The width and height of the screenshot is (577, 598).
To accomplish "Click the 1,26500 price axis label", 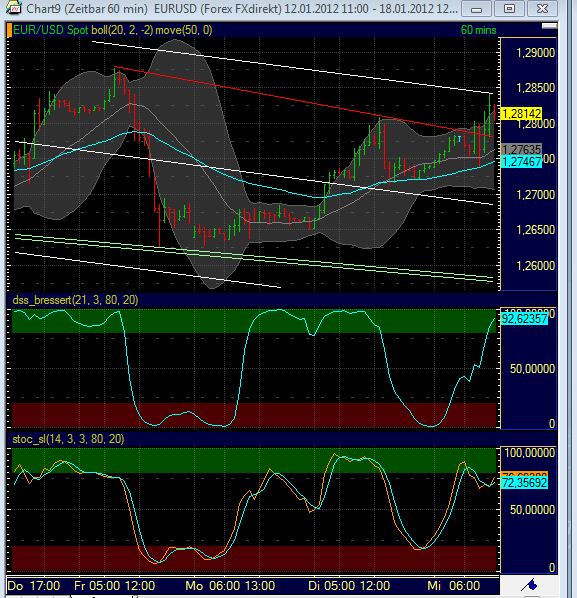I will 535,230.
